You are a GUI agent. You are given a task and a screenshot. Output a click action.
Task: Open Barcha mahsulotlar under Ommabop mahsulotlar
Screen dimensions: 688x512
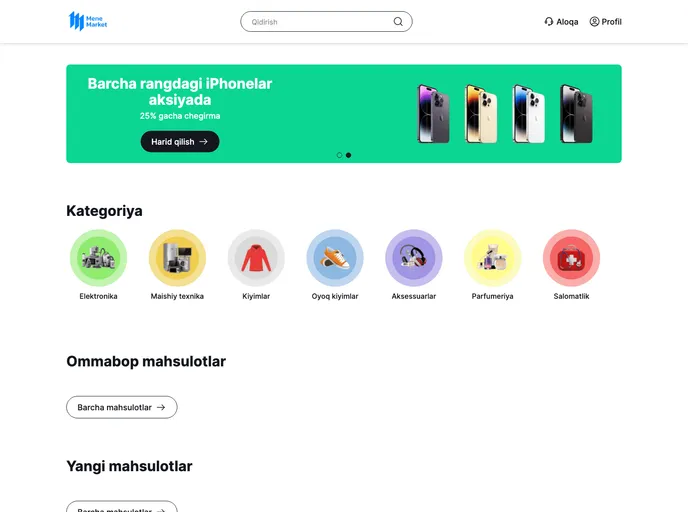click(x=122, y=407)
